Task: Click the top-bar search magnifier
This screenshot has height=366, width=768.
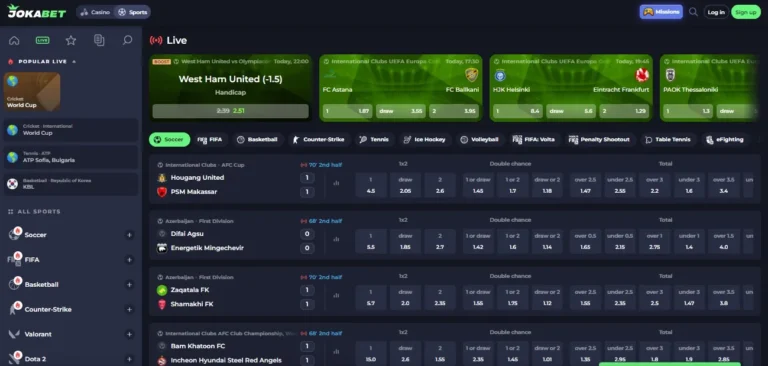Action: coord(693,12)
